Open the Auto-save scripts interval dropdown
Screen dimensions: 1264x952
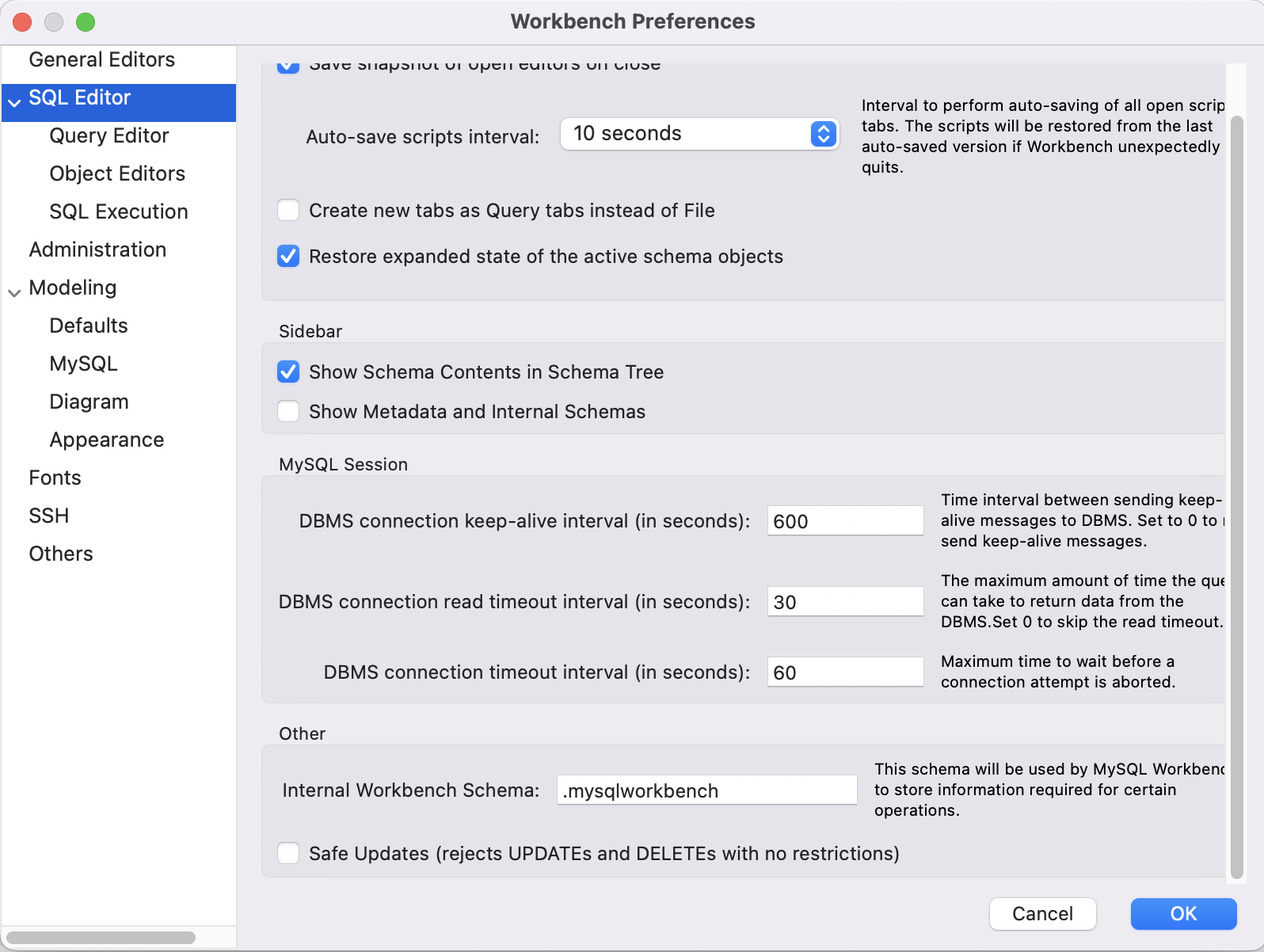pos(699,134)
